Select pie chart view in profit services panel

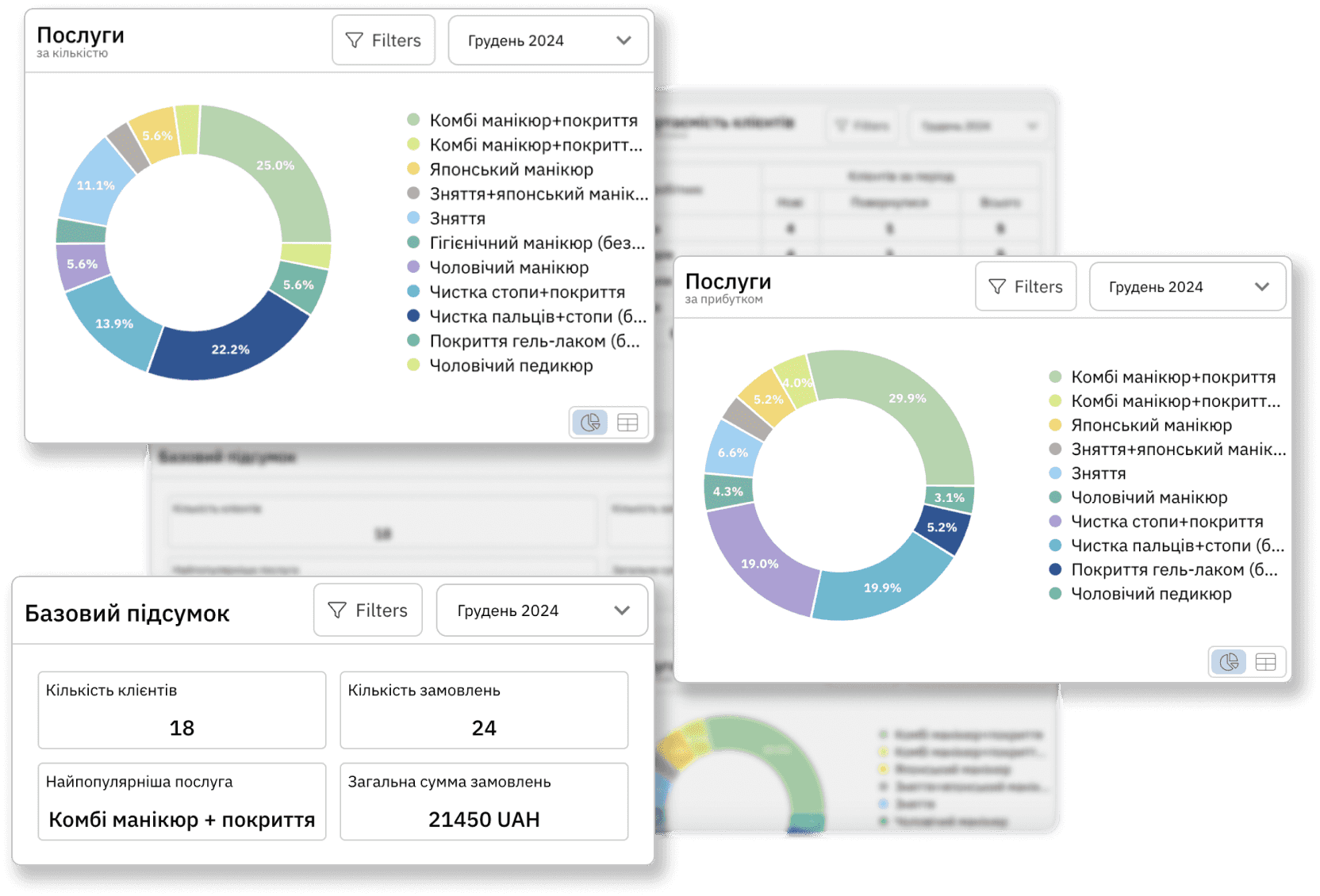click(1229, 662)
